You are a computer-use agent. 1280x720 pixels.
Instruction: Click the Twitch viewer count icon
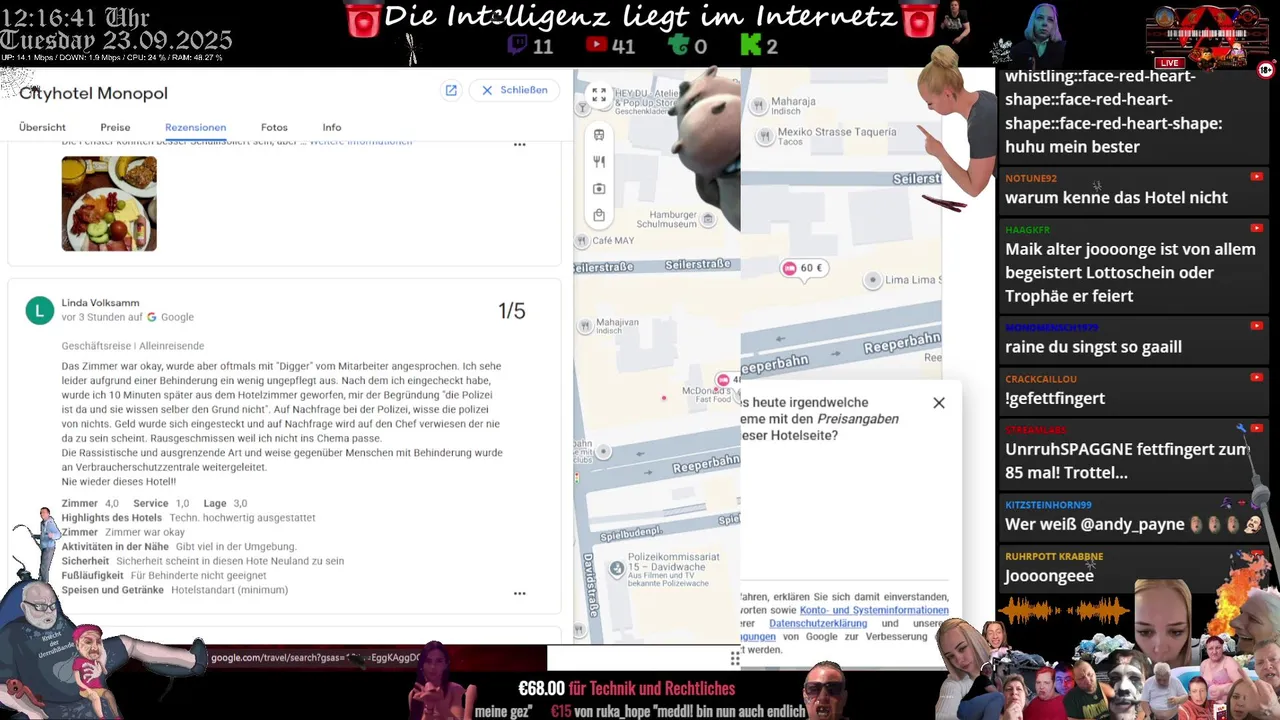tap(517, 45)
